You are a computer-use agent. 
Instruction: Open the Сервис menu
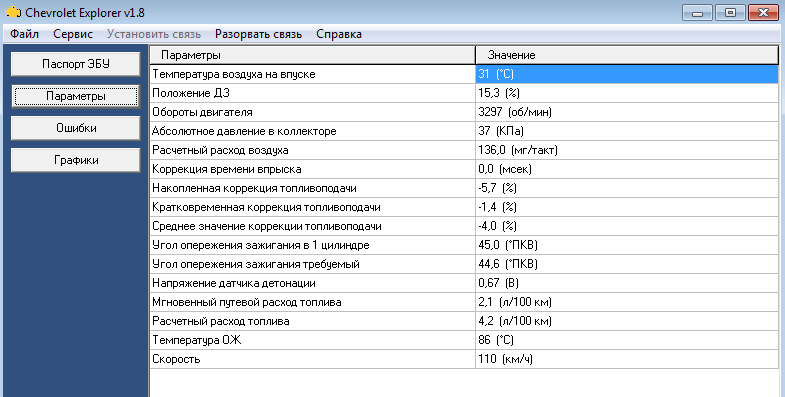(73, 34)
